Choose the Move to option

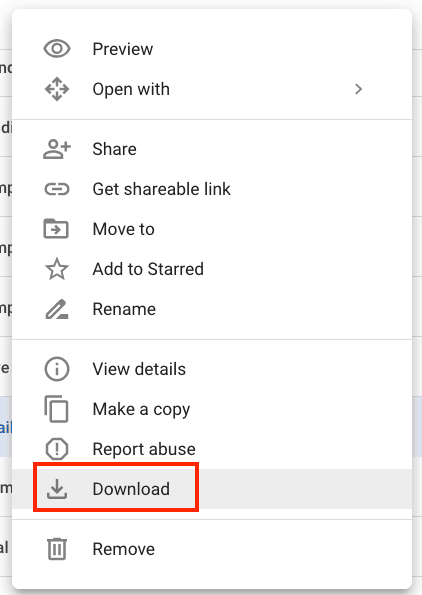pyautogui.click(x=212, y=229)
